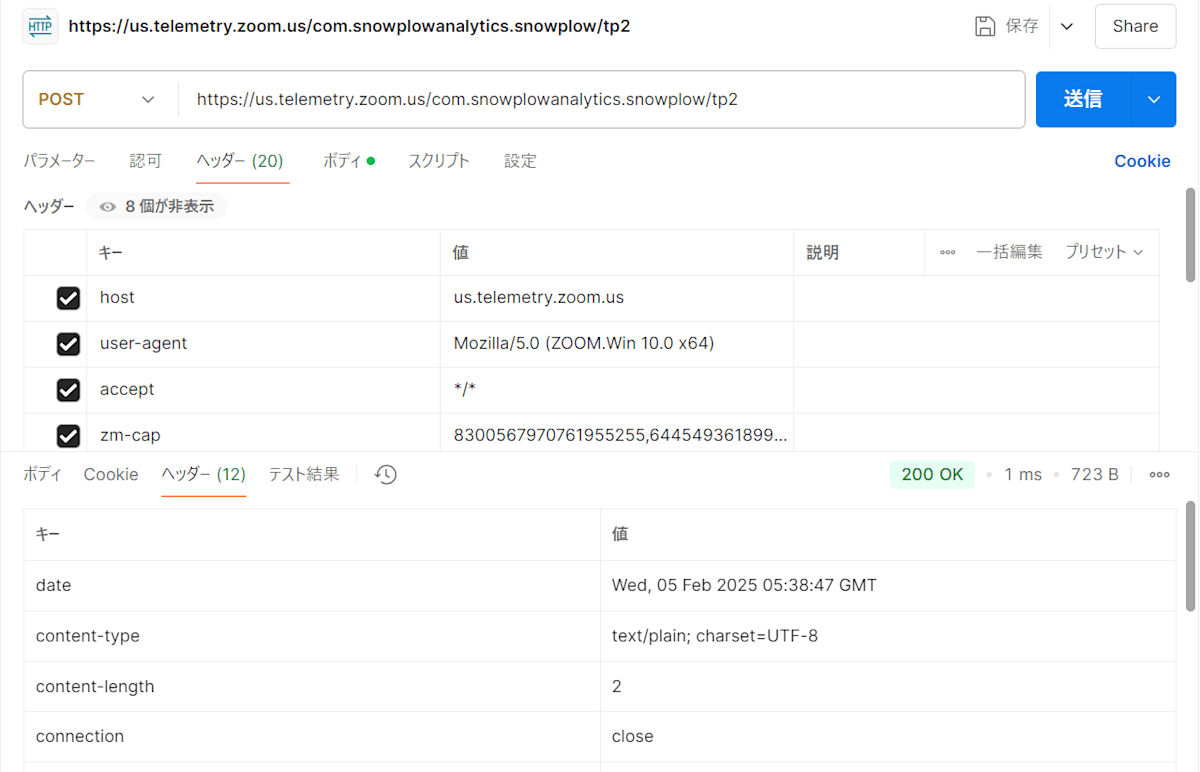Click the response pane vertical scrollbar
Screen dimensions: 1200x772
1190,556
